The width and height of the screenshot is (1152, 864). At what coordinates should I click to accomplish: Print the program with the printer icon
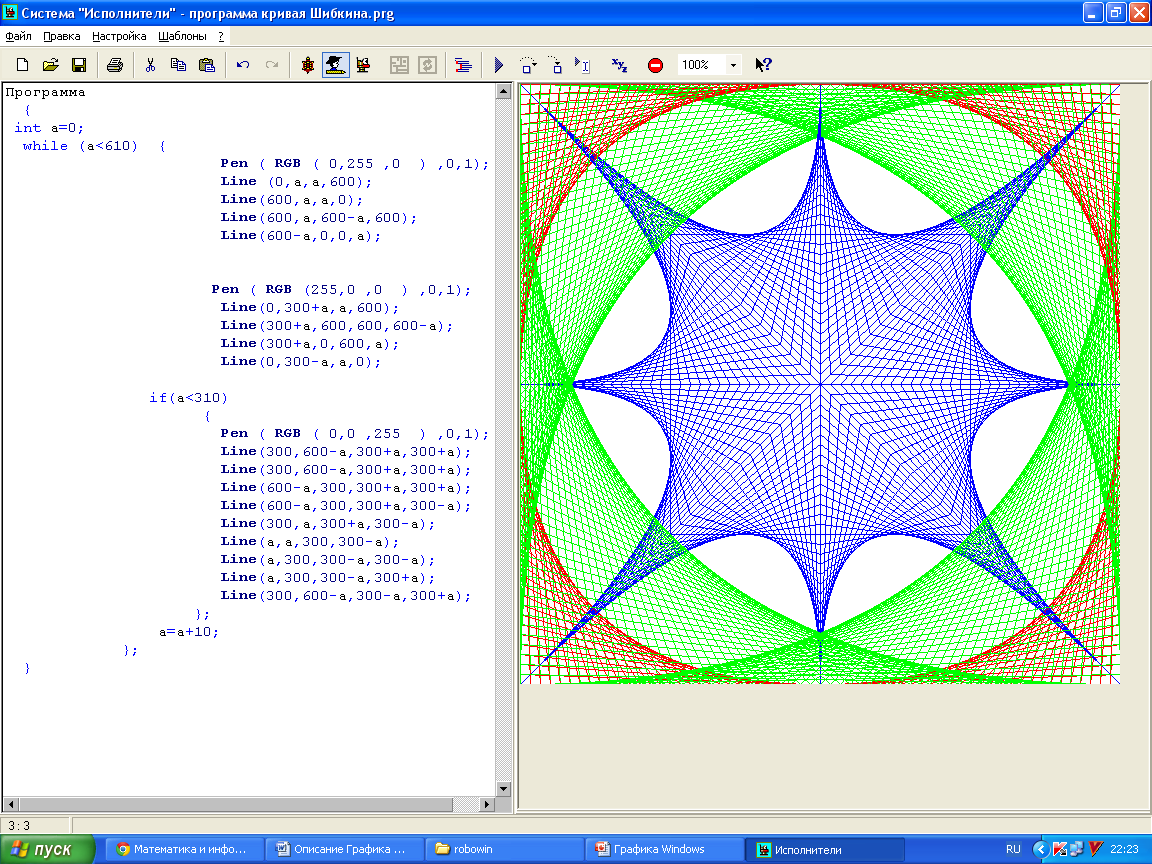coord(115,65)
